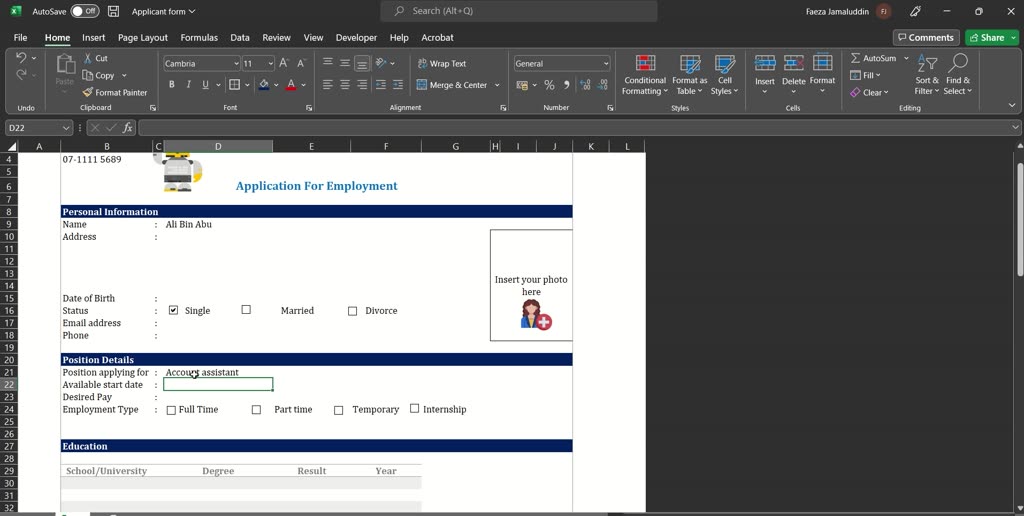1024x516 pixels.
Task: Toggle Bold formatting
Action: 171,84
